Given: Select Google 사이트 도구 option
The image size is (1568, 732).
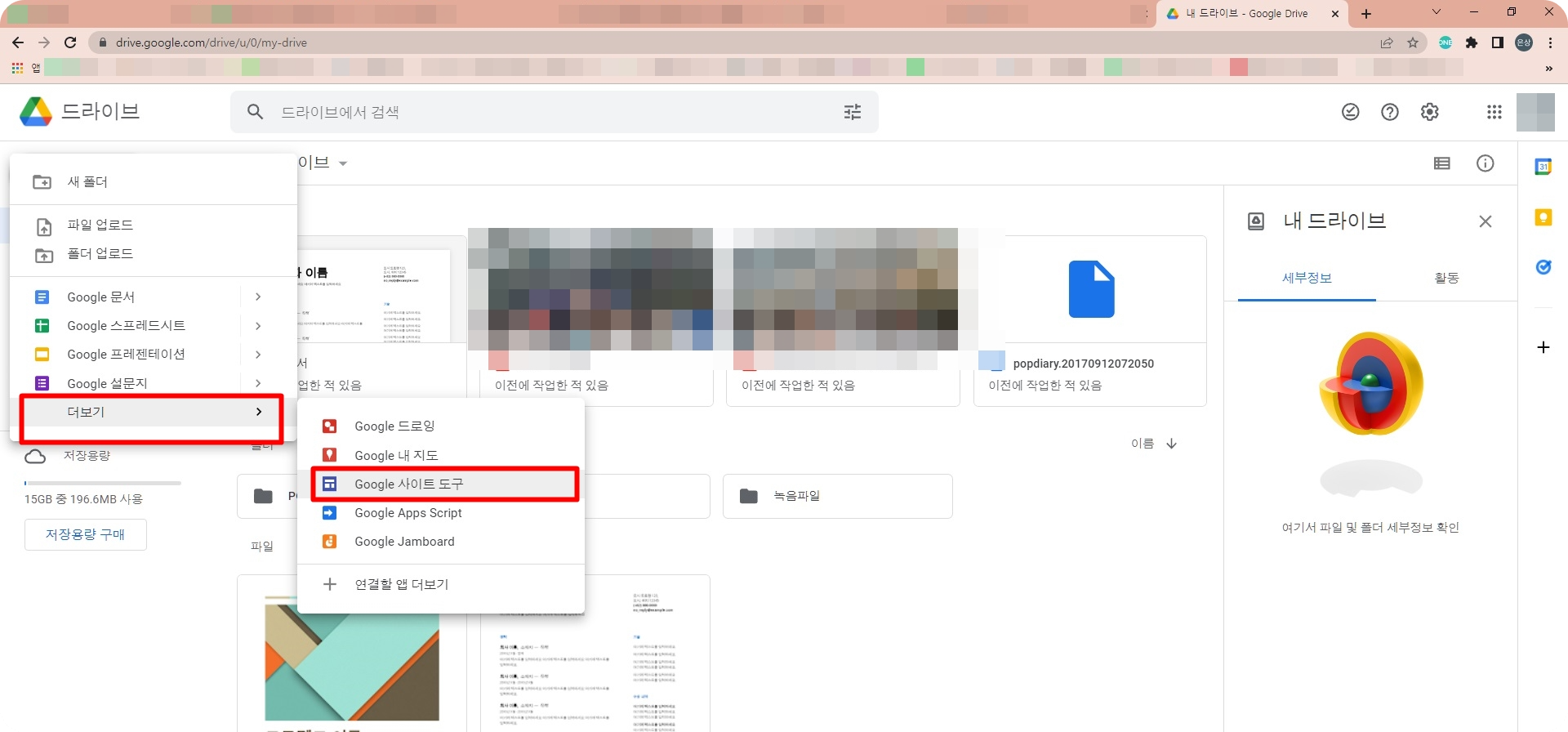Looking at the screenshot, I should pyautogui.click(x=441, y=484).
